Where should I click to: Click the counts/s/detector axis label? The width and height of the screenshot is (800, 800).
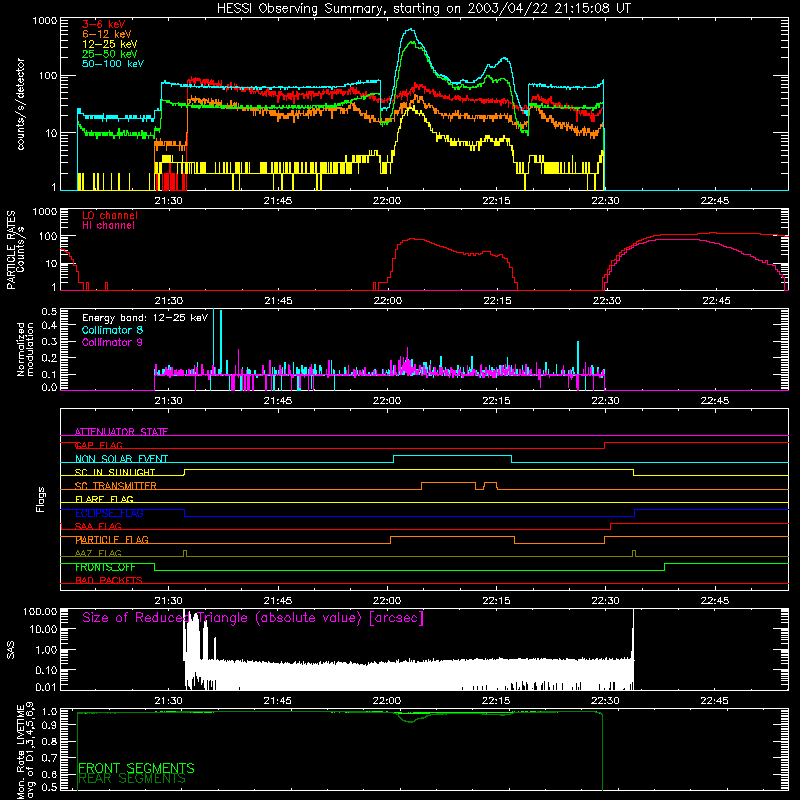21,104
